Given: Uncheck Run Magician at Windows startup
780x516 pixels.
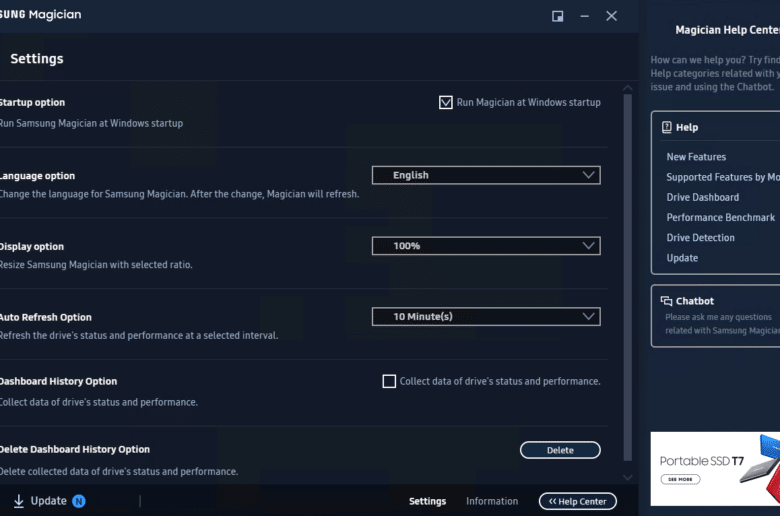Looking at the screenshot, I should click(x=446, y=103).
